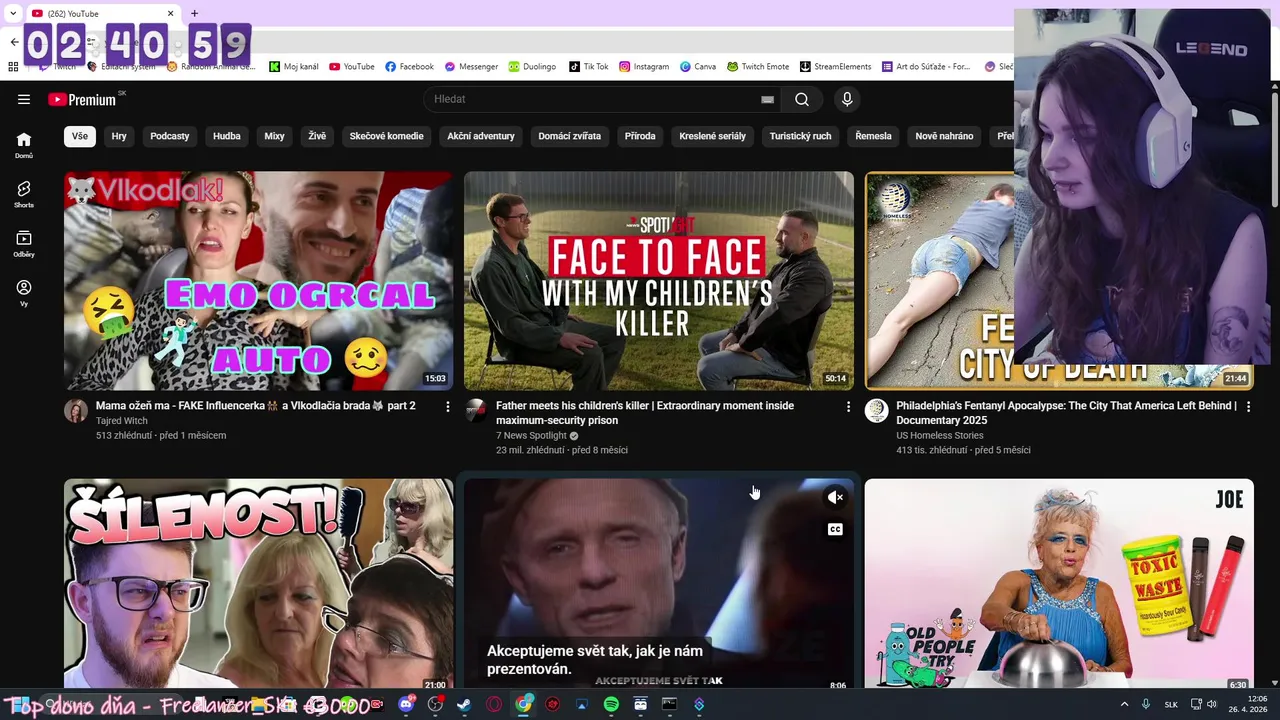Open the Twitch Emote bookmark

(x=758, y=67)
